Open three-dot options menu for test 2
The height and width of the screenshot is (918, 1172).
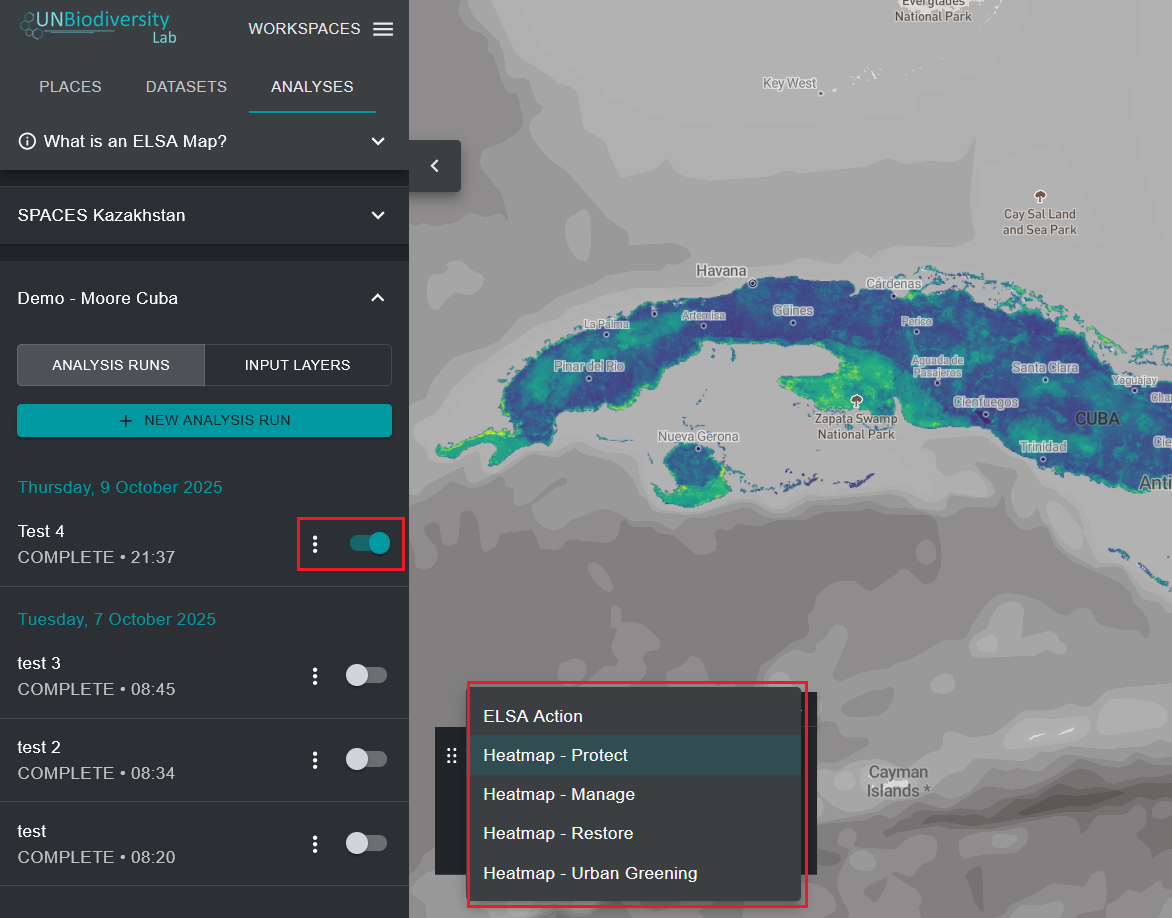pyautogui.click(x=315, y=760)
